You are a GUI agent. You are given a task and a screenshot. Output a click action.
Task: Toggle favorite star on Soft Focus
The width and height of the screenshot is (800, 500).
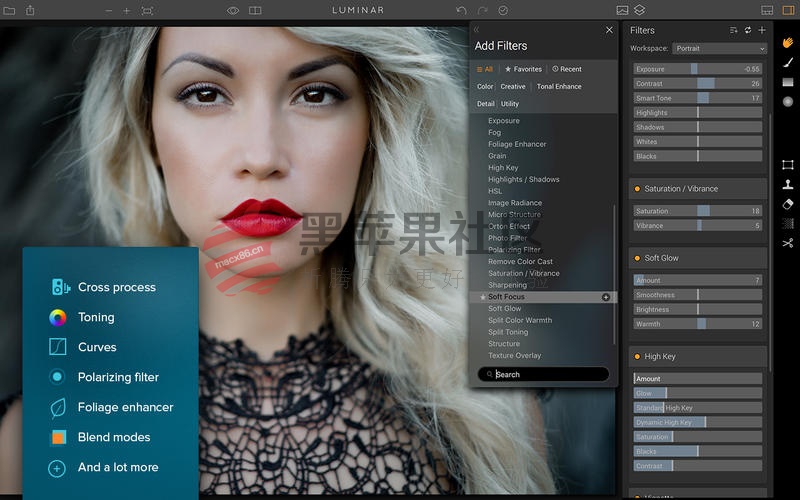pyautogui.click(x=482, y=297)
